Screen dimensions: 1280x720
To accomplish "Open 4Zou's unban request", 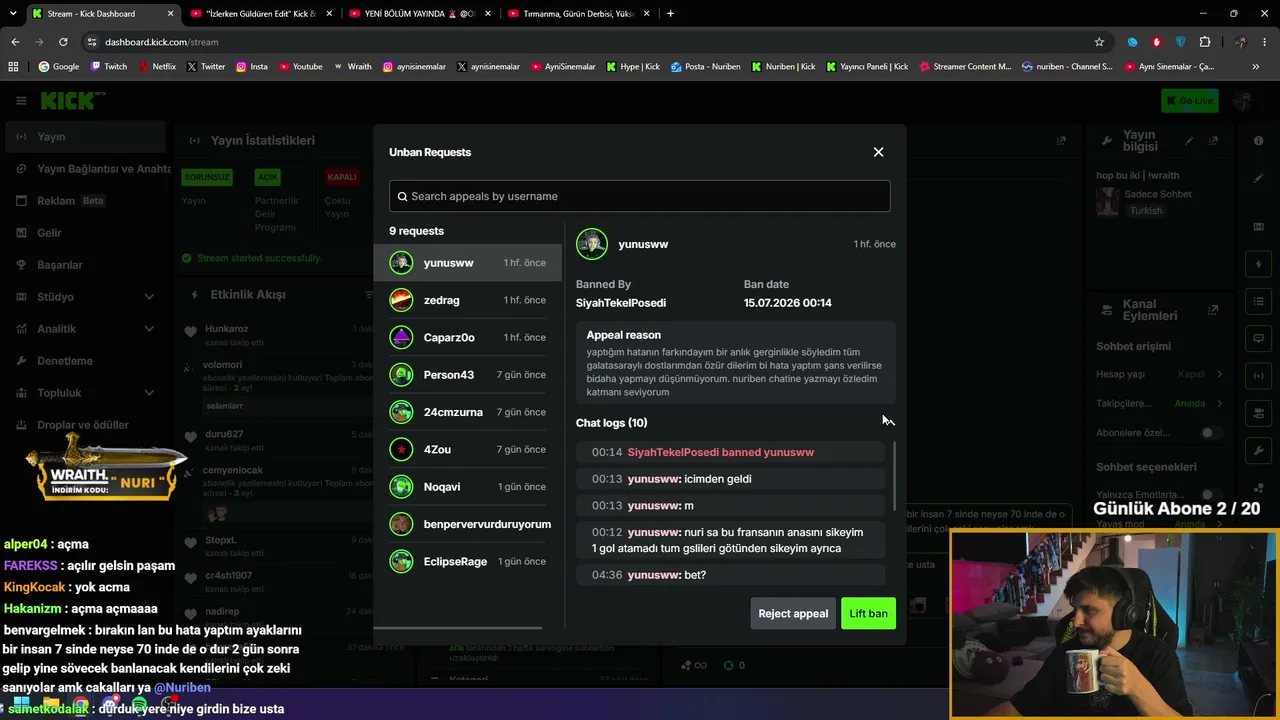I will click(x=468, y=449).
